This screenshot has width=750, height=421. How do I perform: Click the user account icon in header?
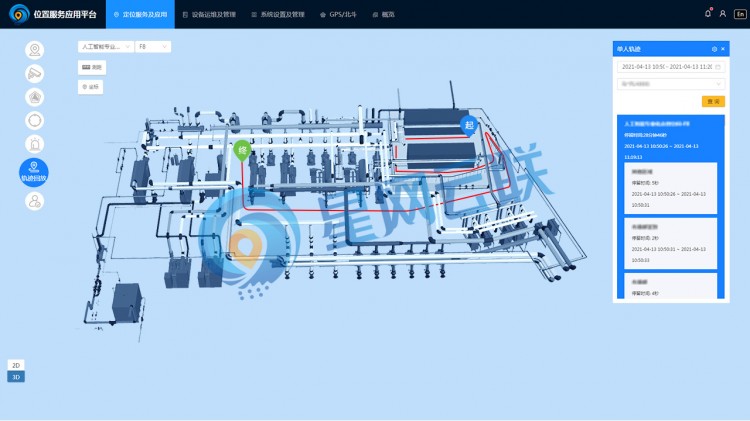(721, 14)
